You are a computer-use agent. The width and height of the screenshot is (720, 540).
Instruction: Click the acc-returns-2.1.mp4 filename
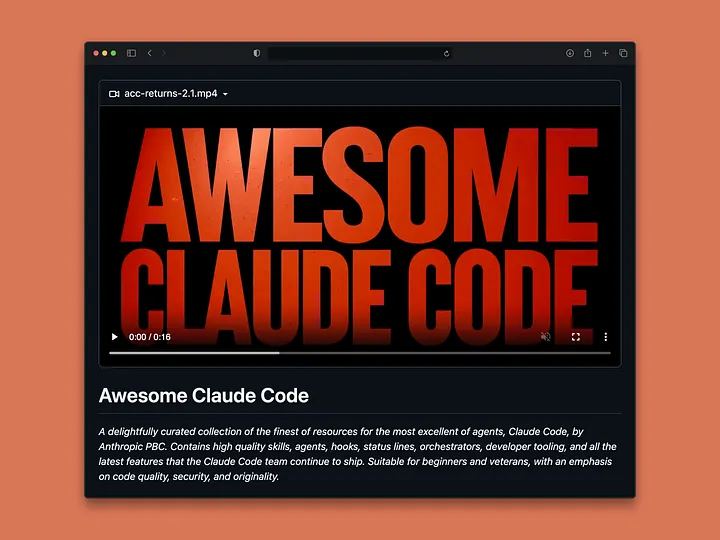pos(171,94)
